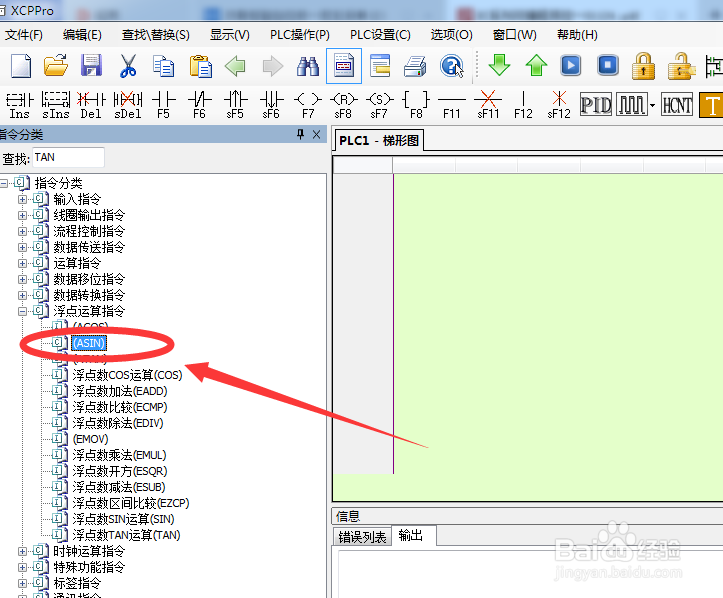
Task: Insert instruction bracket F8
Action: click(416, 105)
